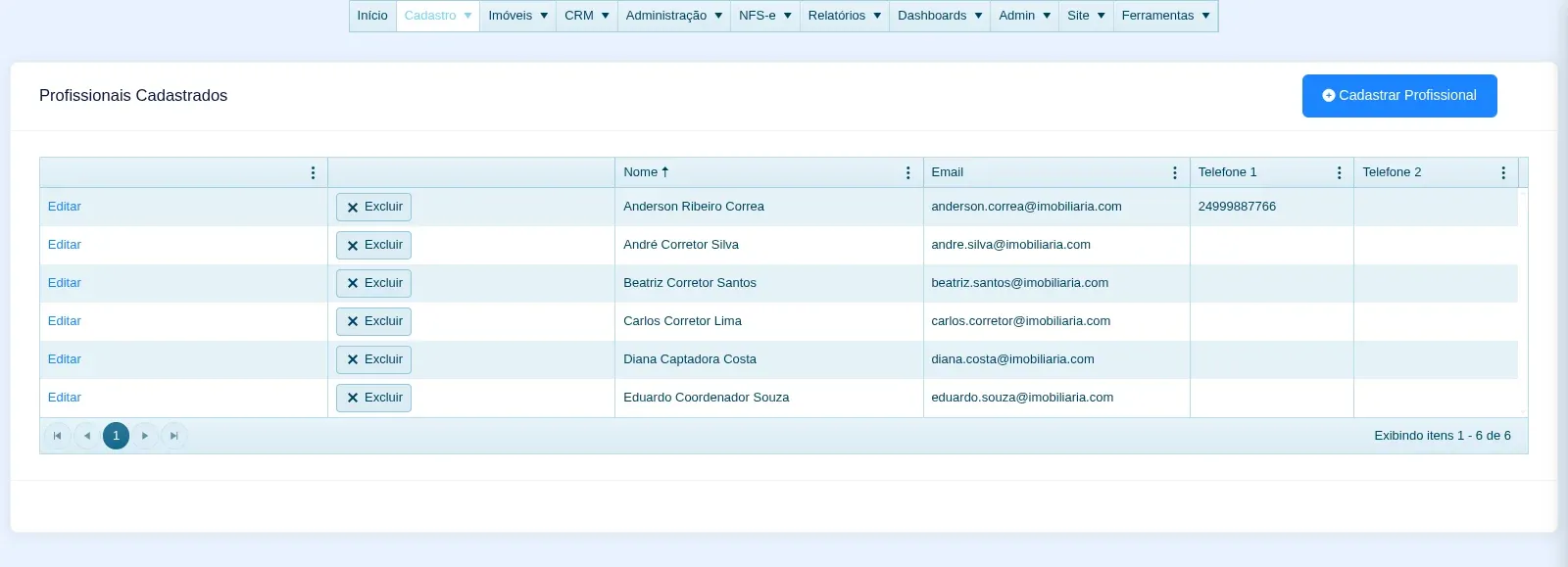Expand Admin dropdown menu
This screenshot has height=567, width=1568.
(1025, 16)
